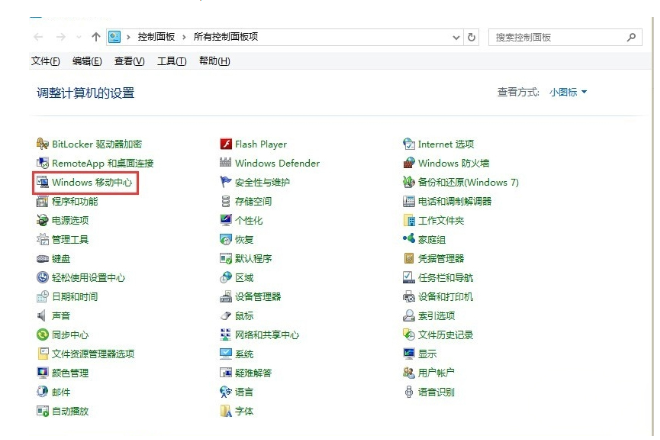Viewport: 660px width, 440px height.
Task: Go back with the back arrow
Action: tap(39, 37)
